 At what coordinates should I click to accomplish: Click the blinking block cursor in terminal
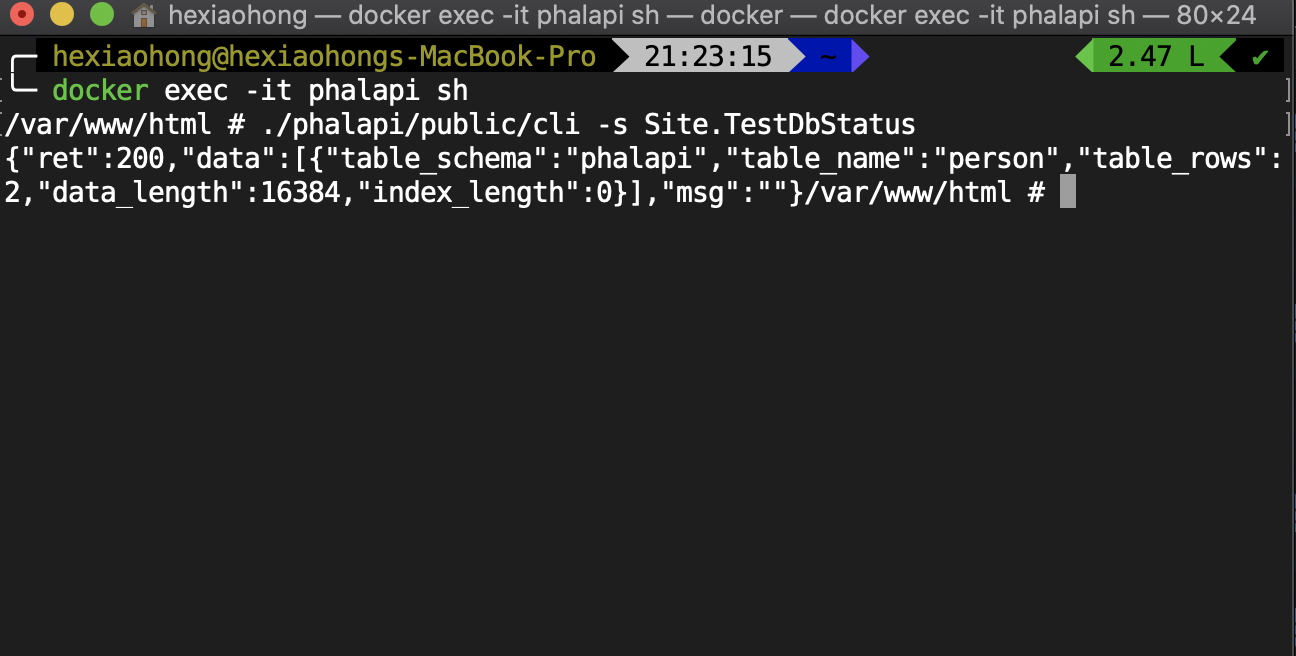pos(1068,190)
